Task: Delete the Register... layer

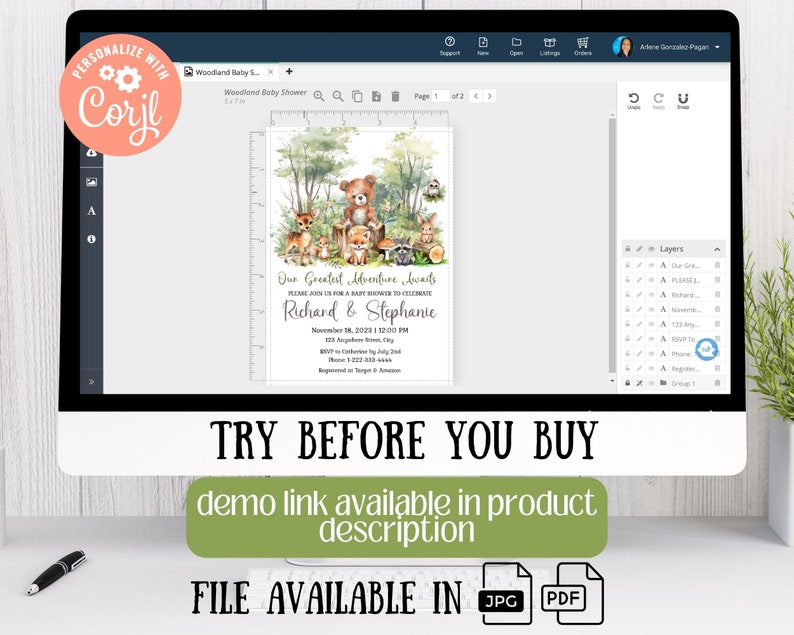Action: point(717,368)
